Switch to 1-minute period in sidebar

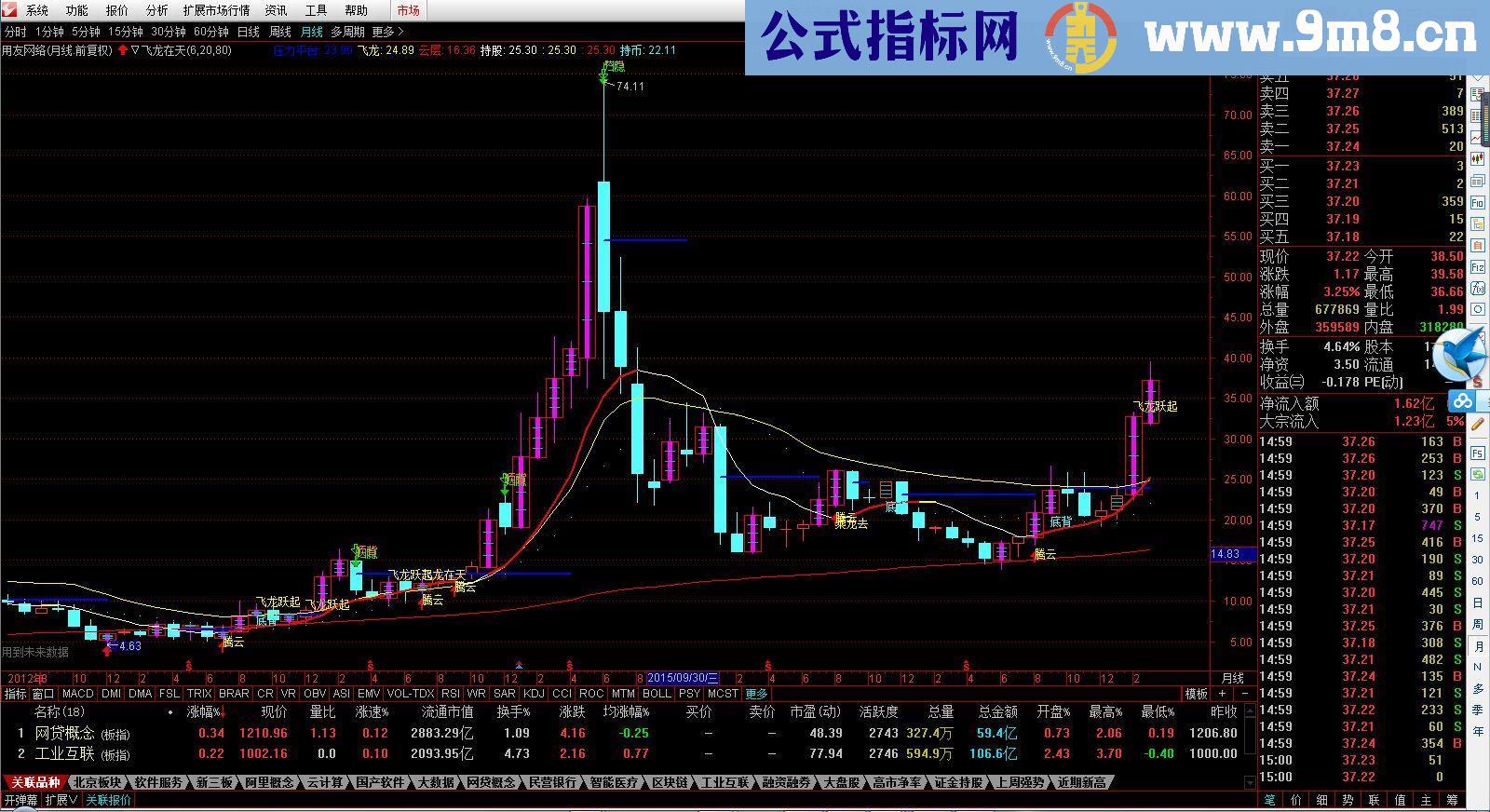click(1478, 494)
